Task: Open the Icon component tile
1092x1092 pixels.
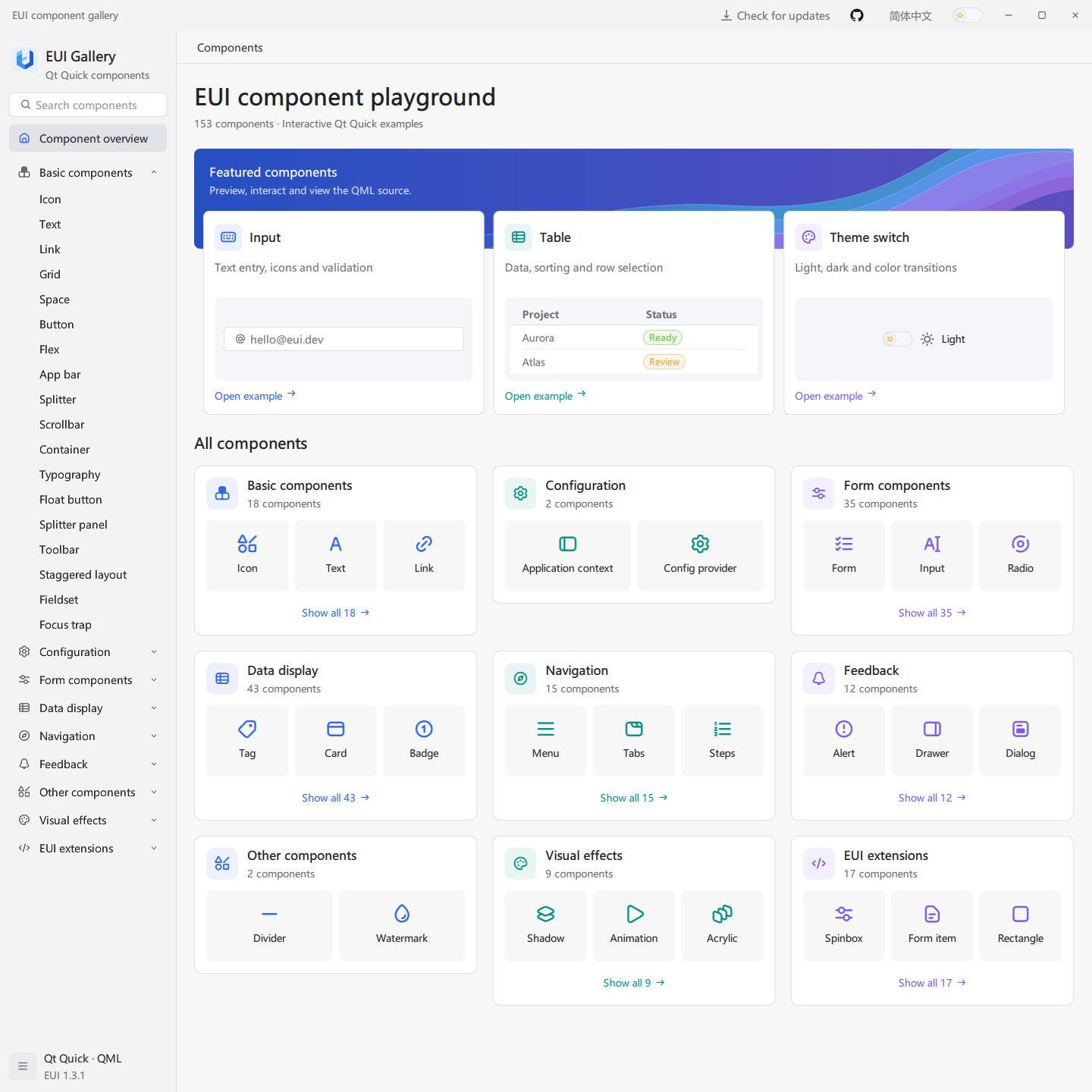Action: [x=247, y=556]
